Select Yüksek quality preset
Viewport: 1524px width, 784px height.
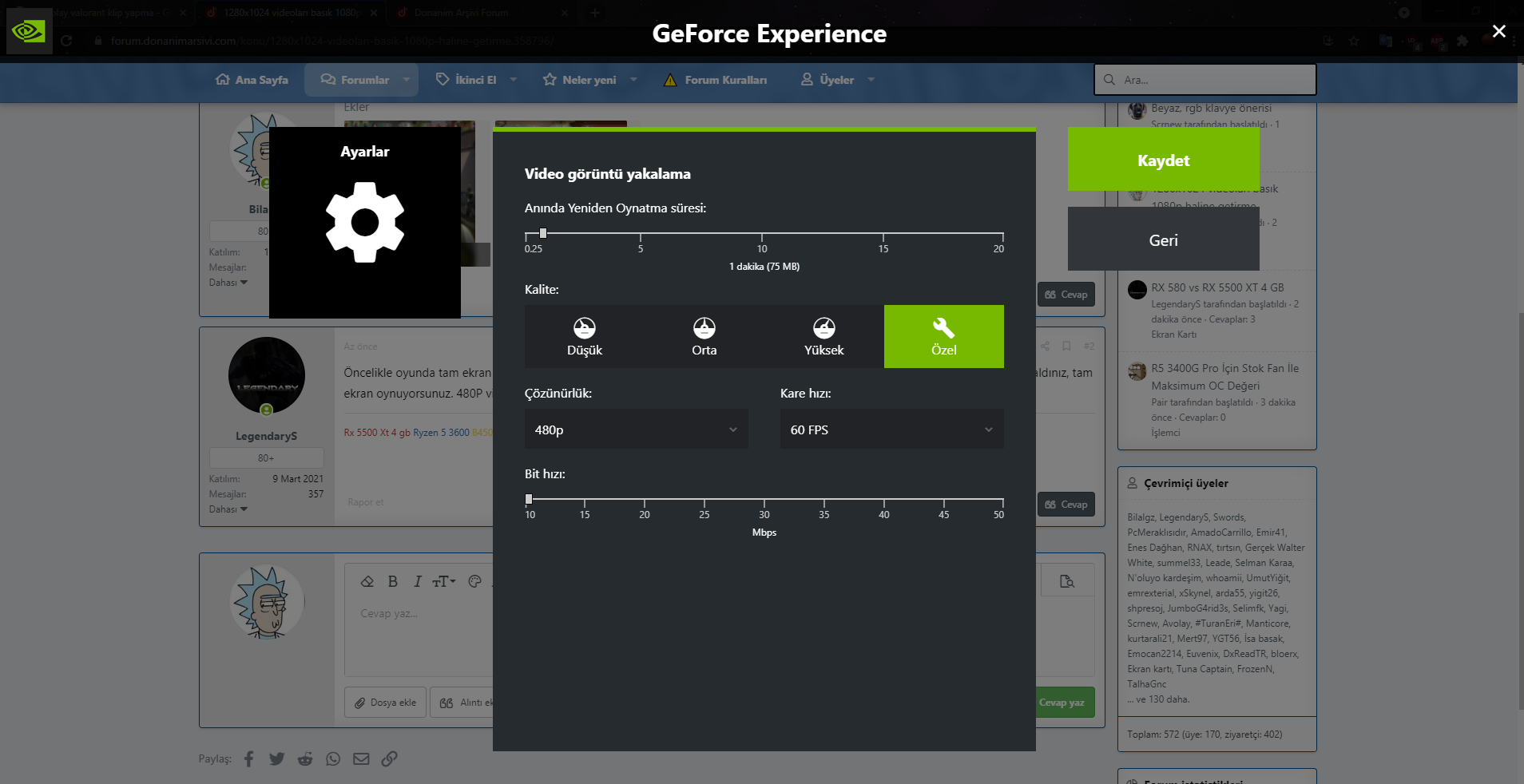click(x=824, y=336)
